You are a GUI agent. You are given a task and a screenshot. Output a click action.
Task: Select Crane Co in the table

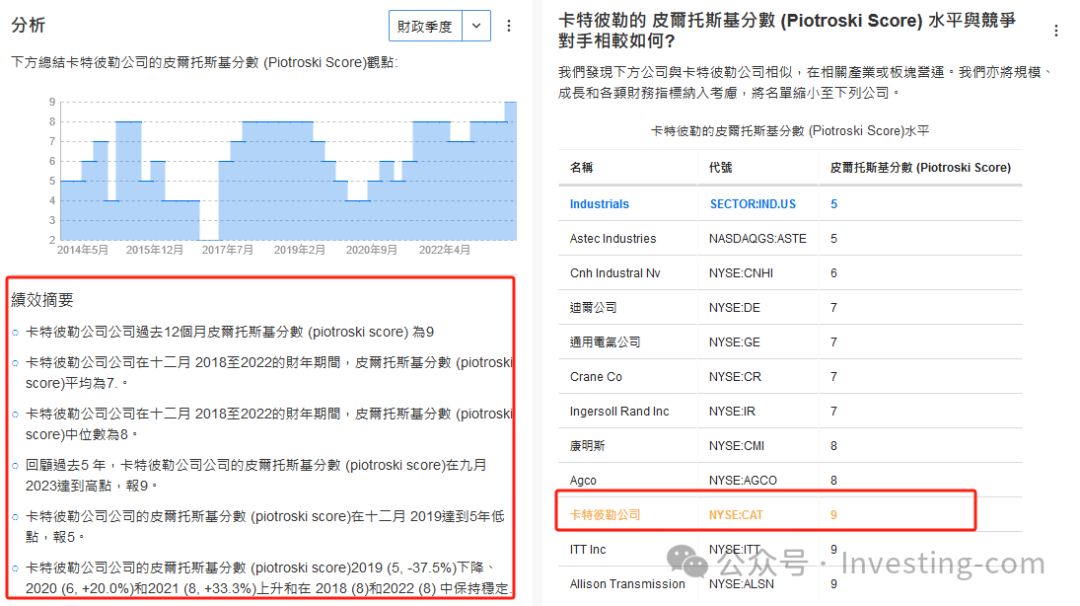pyautogui.click(x=596, y=377)
